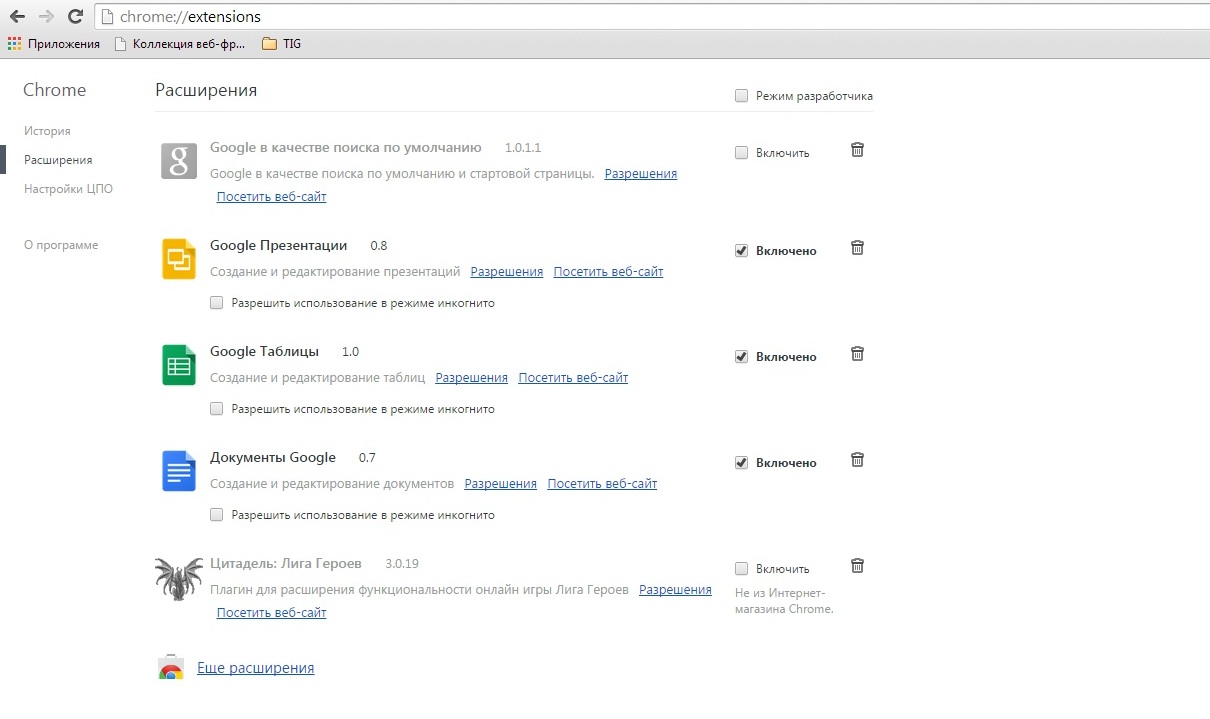Remove Цитадель: Лига Героев using its trash icon
The height and width of the screenshot is (719, 1210).
pos(857,566)
